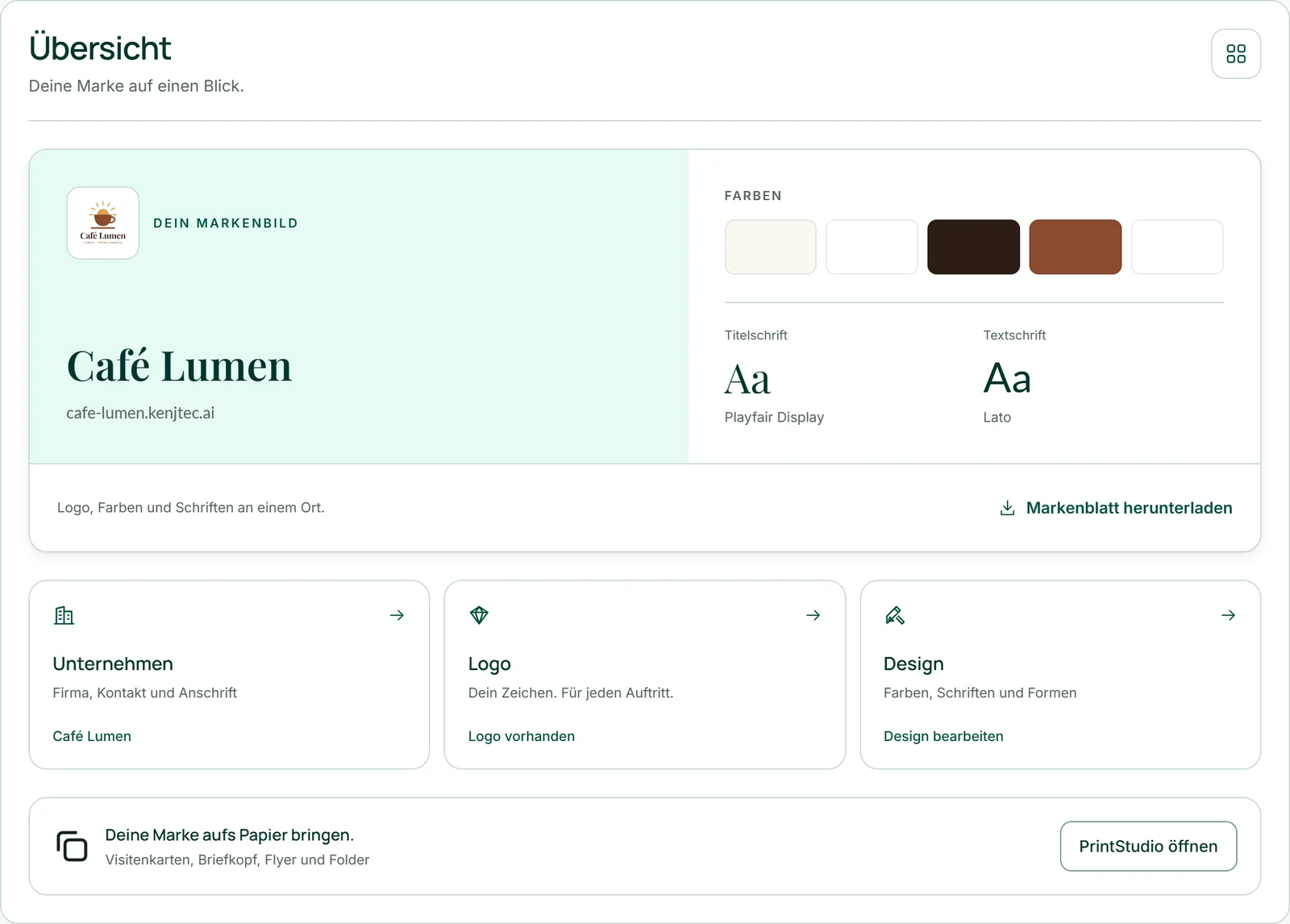Click the Unternehmen building icon
1290x924 pixels.
click(64, 616)
